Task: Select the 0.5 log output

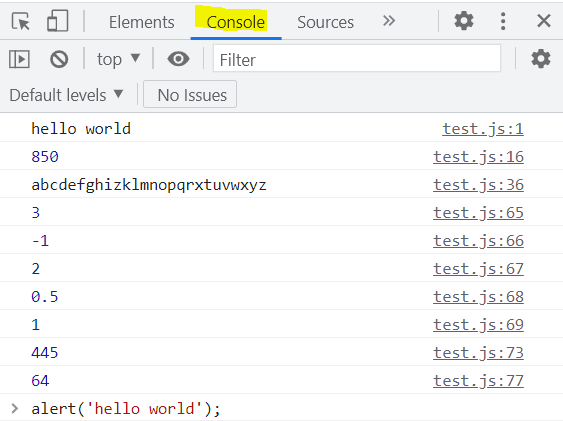Action: point(45,297)
